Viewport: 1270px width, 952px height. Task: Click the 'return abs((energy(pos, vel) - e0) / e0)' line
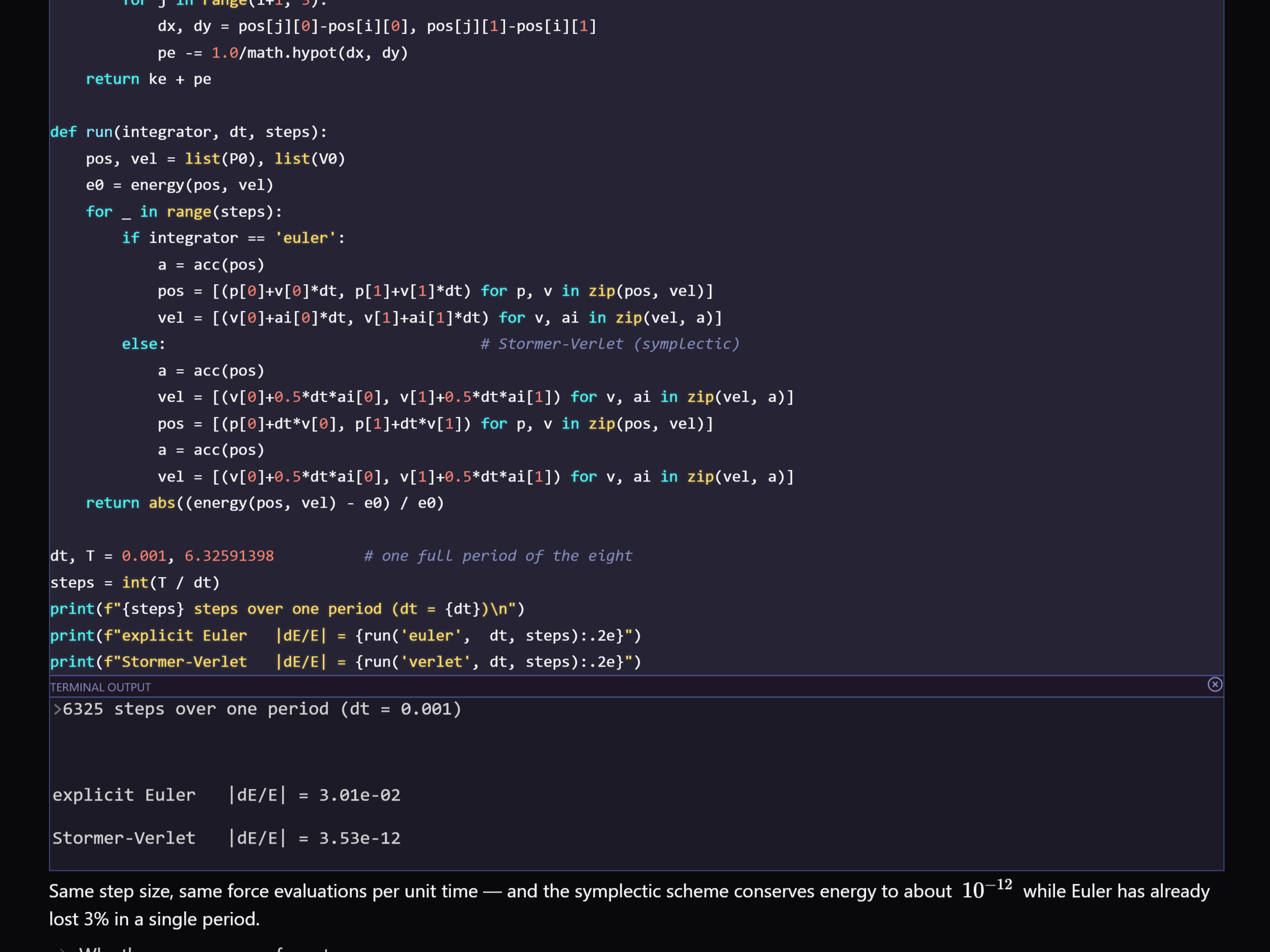click(265, 503)
